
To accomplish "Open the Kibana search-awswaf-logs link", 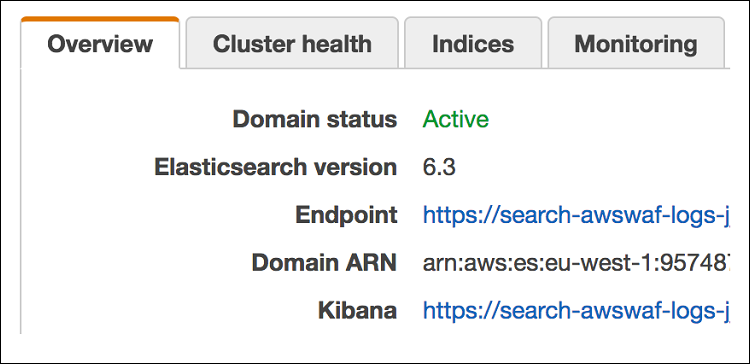I will pos(576,311).
